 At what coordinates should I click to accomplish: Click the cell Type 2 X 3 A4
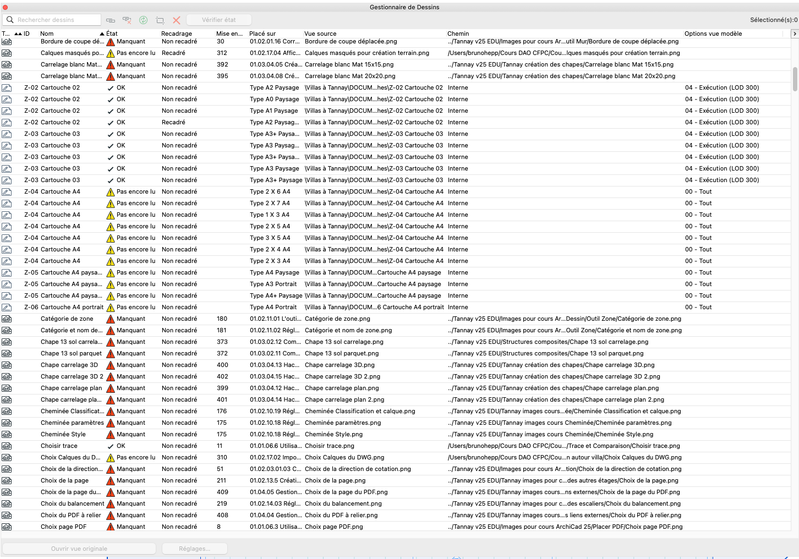[x=270, y=261]
